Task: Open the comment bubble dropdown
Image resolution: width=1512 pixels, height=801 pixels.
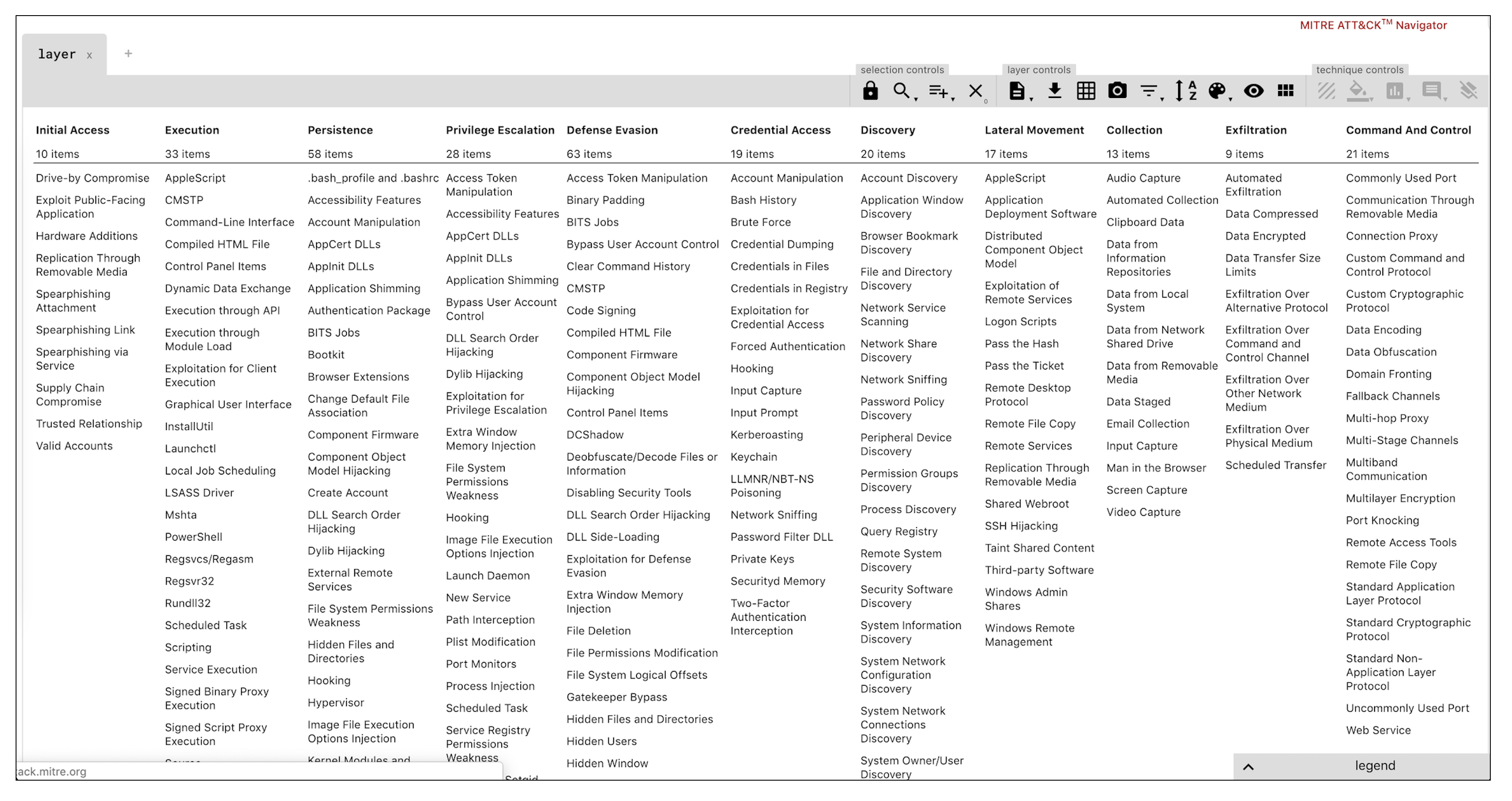Action: 1434,91
